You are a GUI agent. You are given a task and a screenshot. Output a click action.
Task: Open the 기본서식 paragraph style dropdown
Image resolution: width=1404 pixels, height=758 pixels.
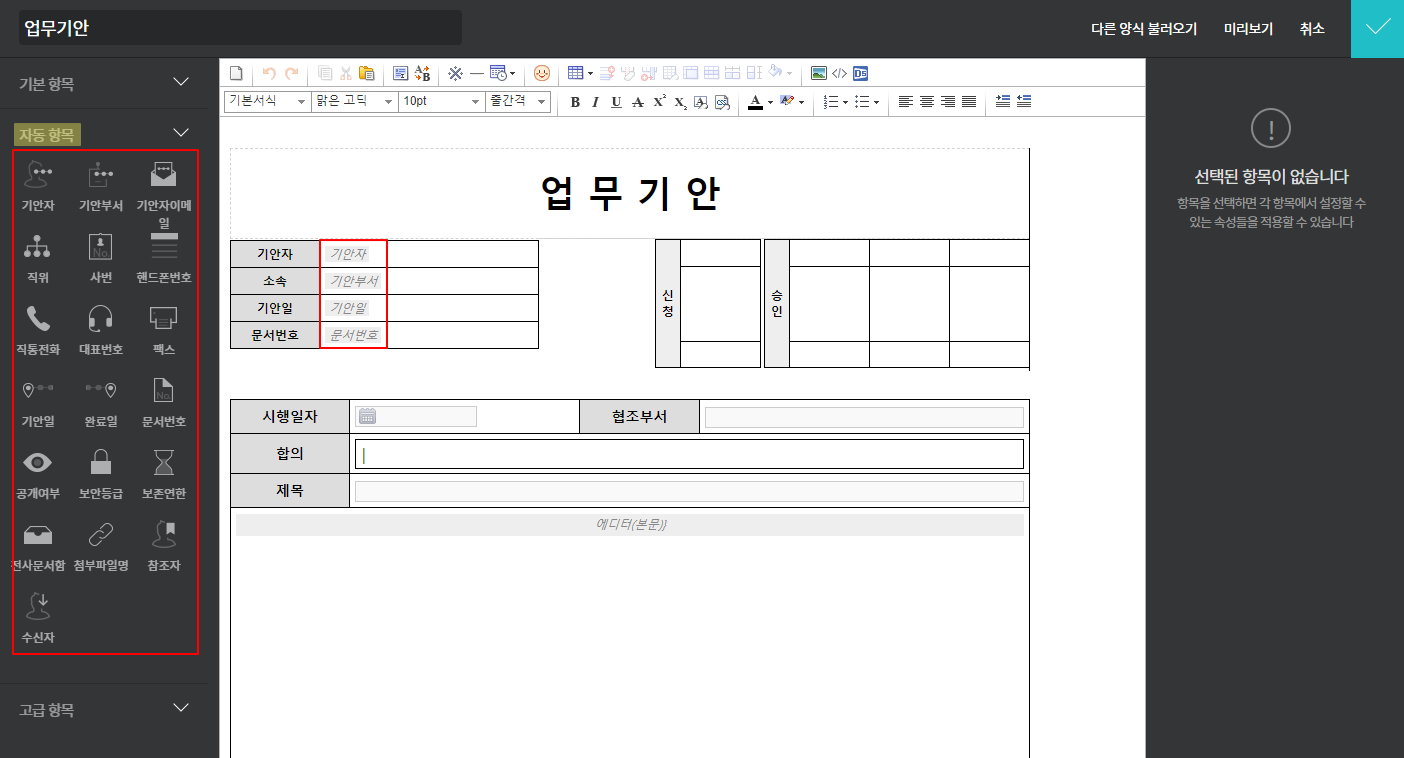[268, 101]
